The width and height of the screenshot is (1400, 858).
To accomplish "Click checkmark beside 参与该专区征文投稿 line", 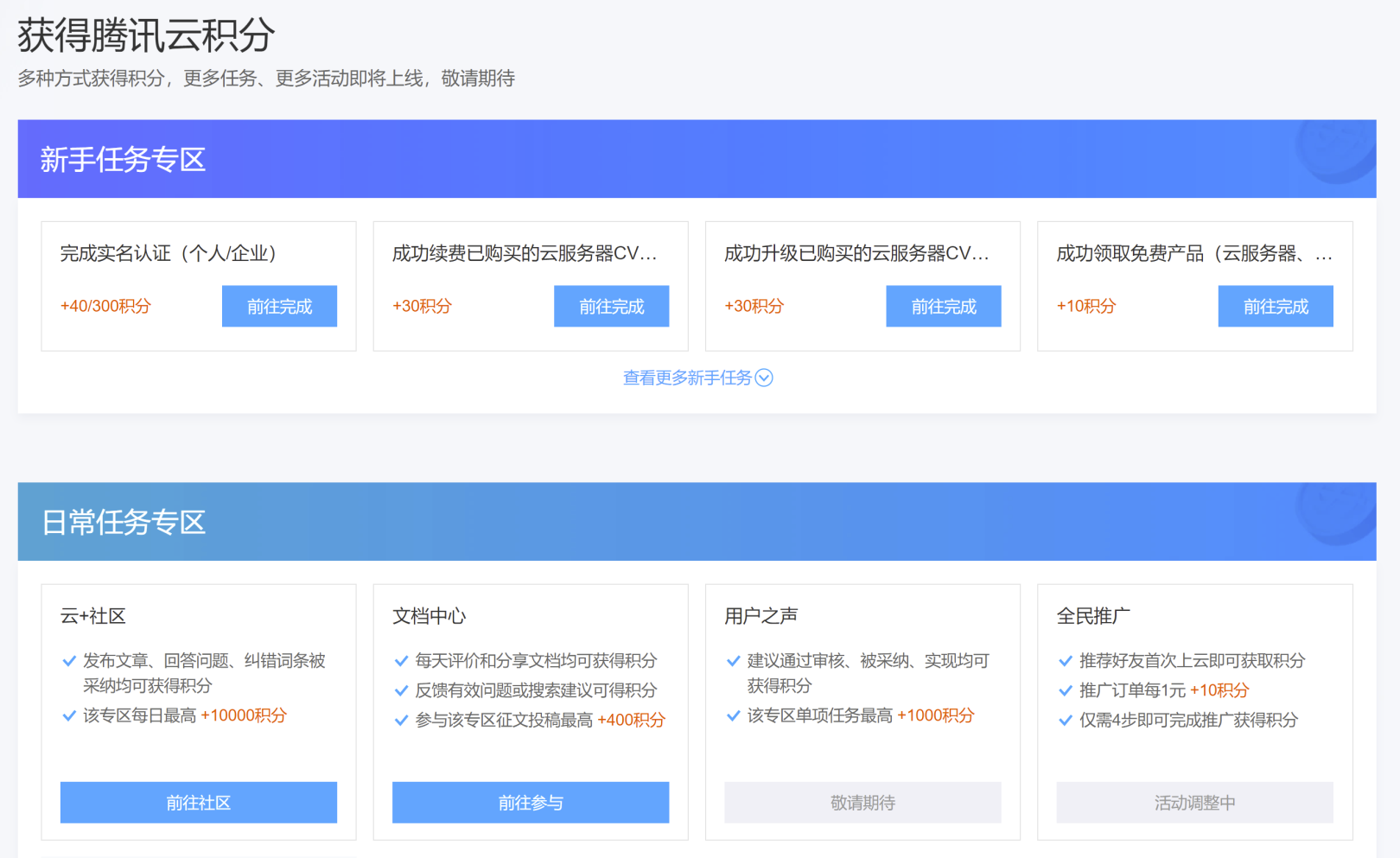I will pos(401,720).
